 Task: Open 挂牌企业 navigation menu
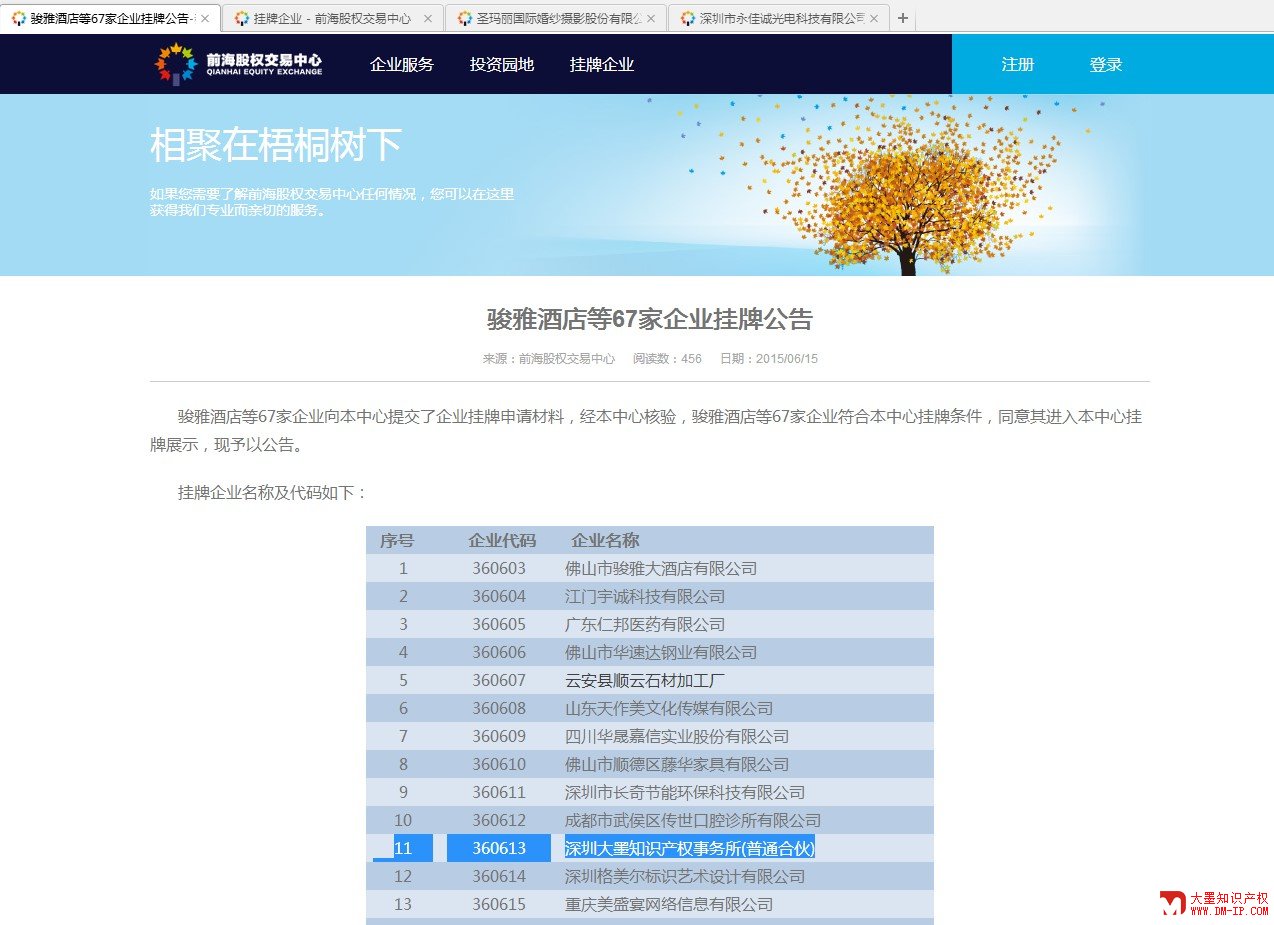click(x=602, y=64)
